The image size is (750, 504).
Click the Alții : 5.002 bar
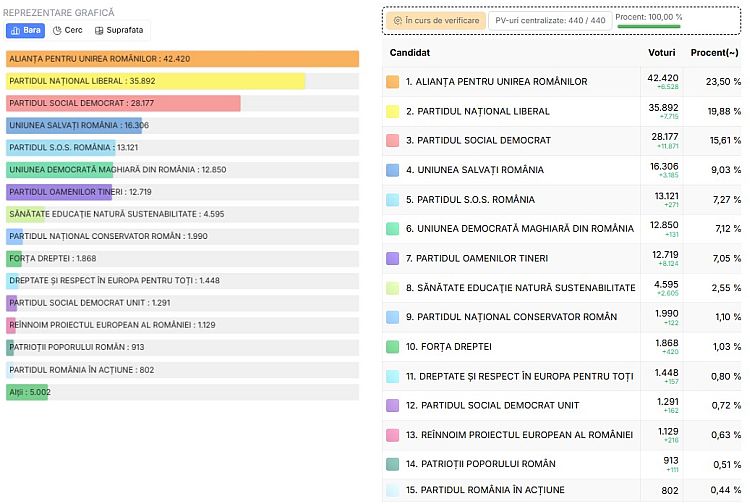click(x=27, y=392)
